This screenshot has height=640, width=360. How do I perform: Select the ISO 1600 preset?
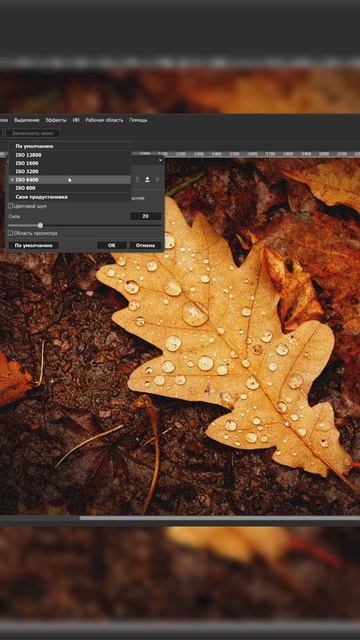tap(69, 163)
